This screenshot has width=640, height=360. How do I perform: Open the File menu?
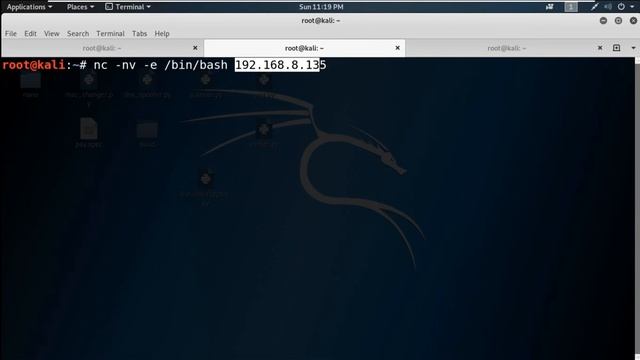point(11,33)
